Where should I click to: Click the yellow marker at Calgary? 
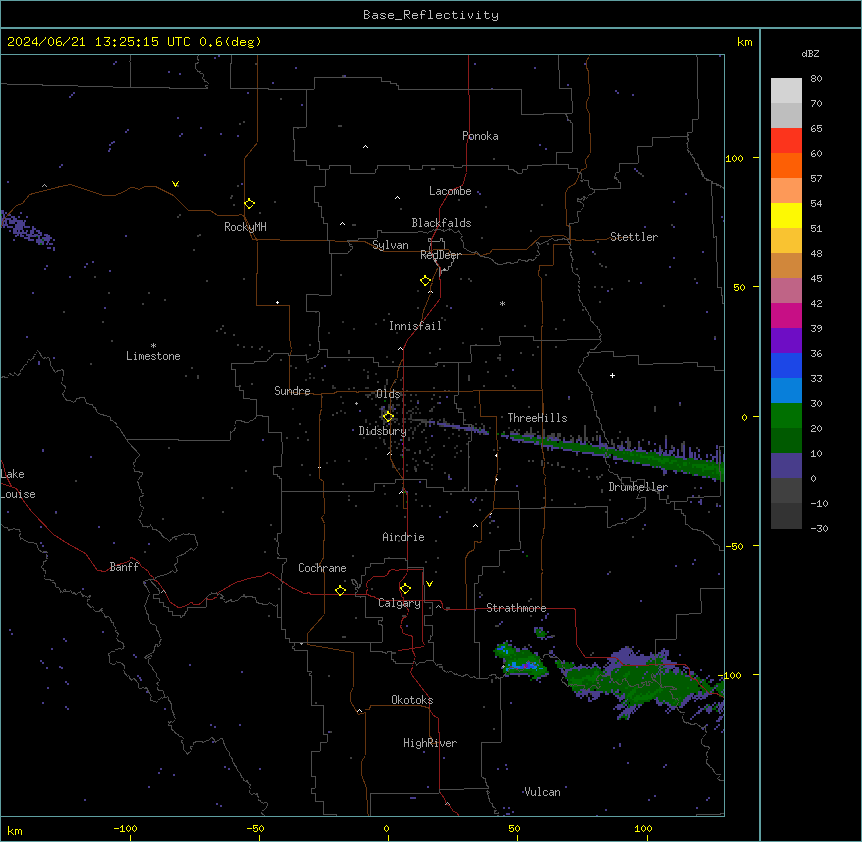click(405, 589)
